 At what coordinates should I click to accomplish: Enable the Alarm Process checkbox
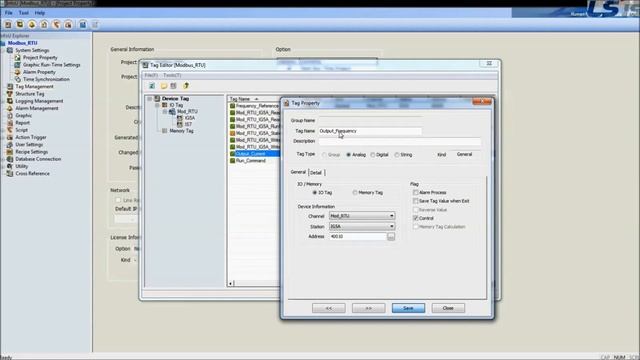point(416,192)
